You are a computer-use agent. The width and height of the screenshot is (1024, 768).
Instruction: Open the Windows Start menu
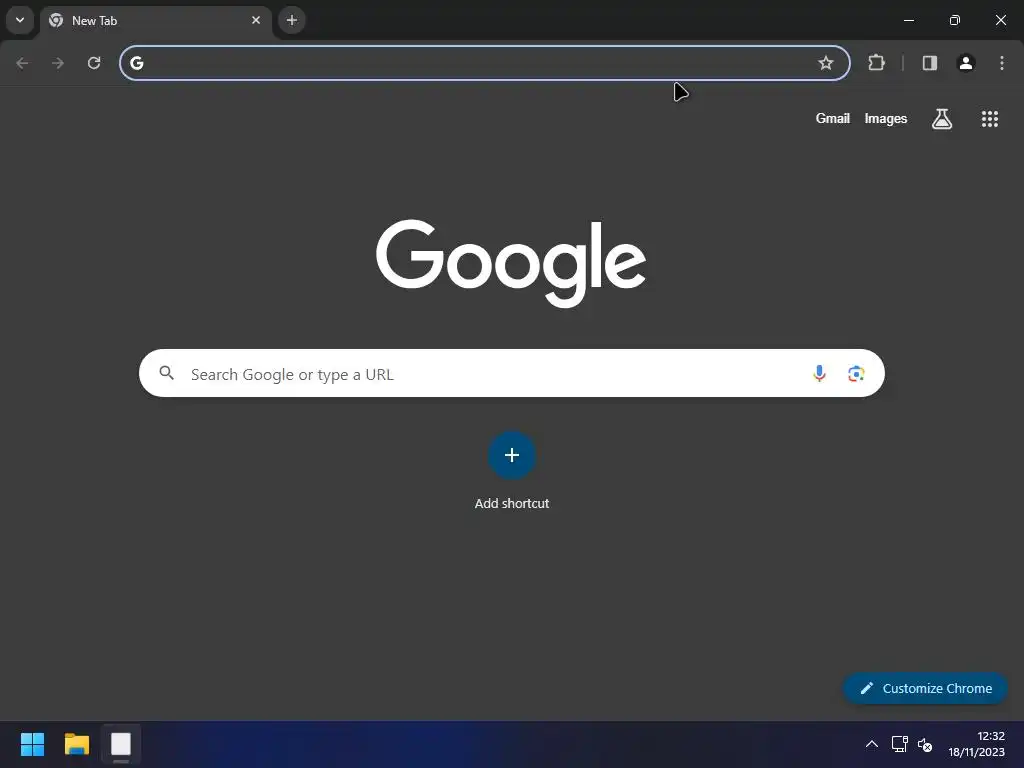[32, 744]
